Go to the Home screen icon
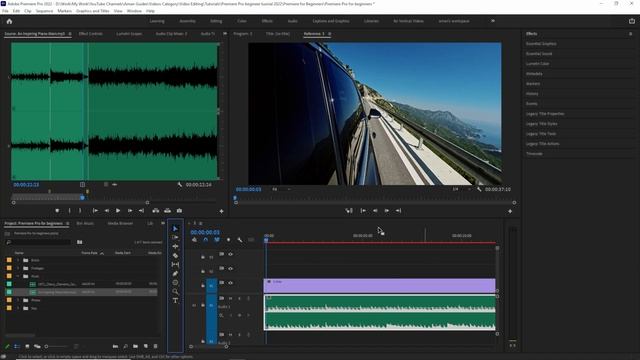640x360 pixels. pos(9,21)
